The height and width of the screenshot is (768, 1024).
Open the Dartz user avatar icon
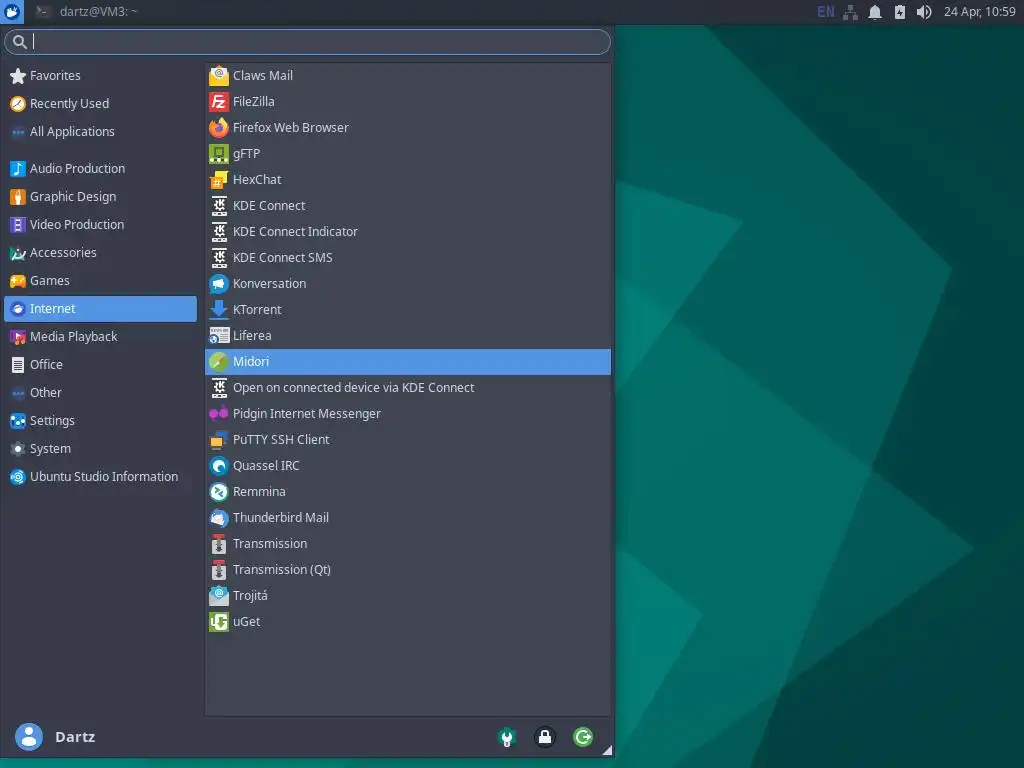click(29, 737)
